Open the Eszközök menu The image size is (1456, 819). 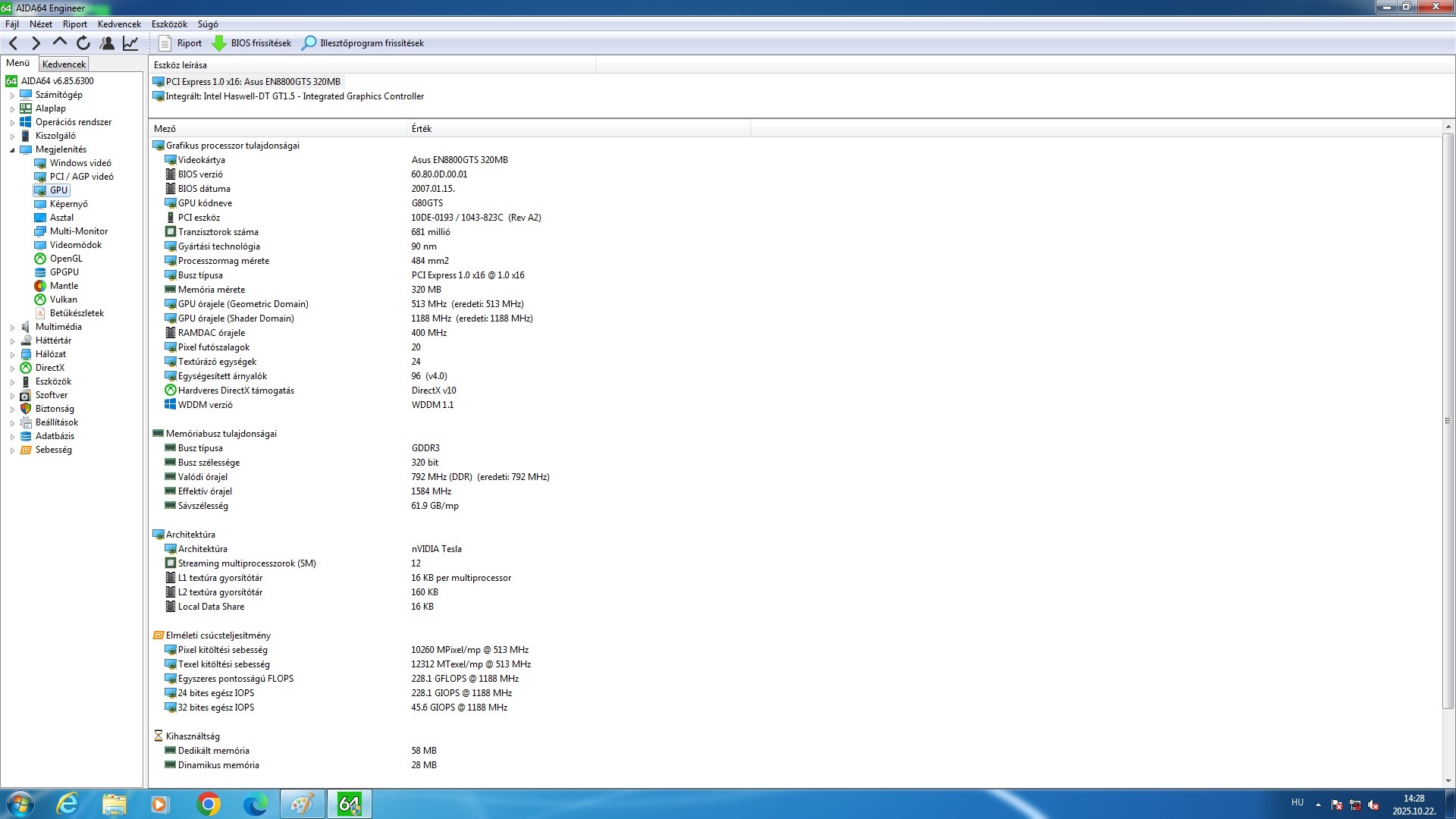click(168, 24)
